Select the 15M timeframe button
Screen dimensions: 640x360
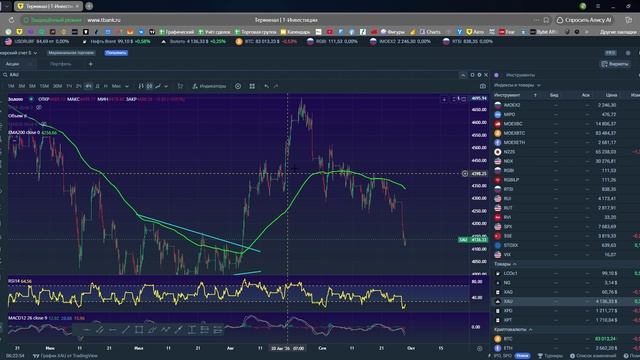[44, 86]
